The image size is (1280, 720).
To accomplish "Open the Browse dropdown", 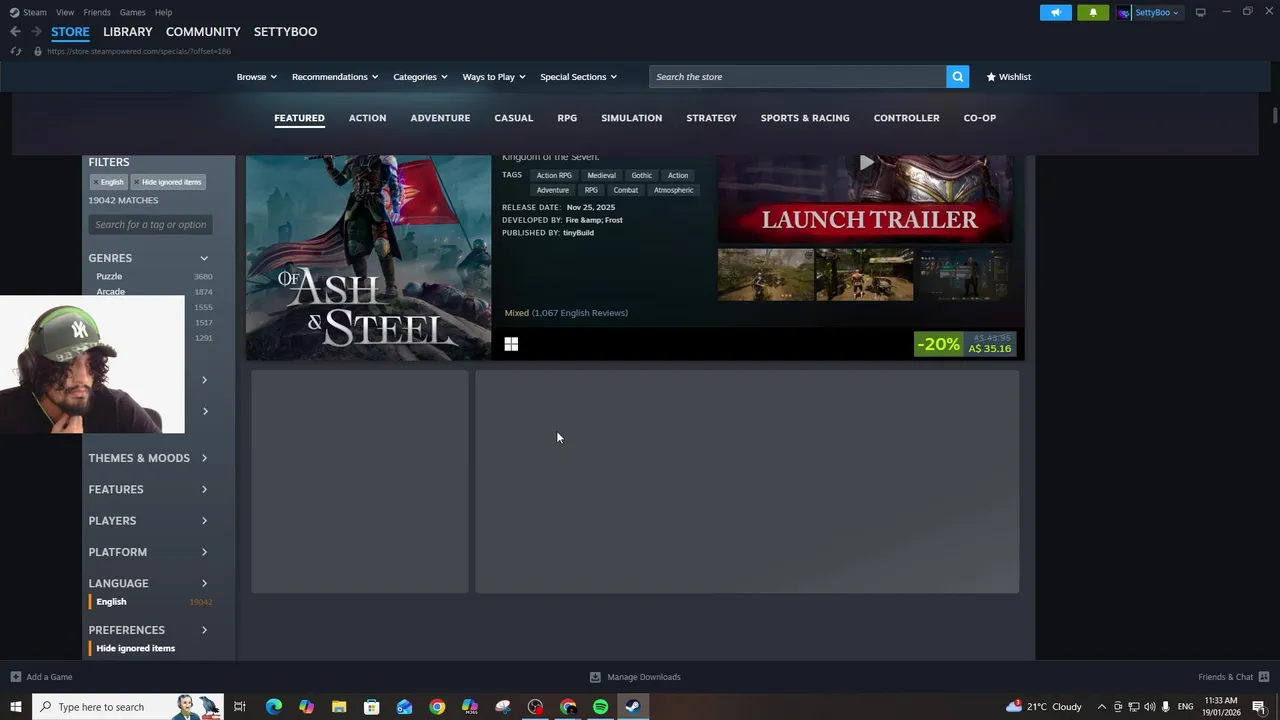I will (x=257, y=77).
